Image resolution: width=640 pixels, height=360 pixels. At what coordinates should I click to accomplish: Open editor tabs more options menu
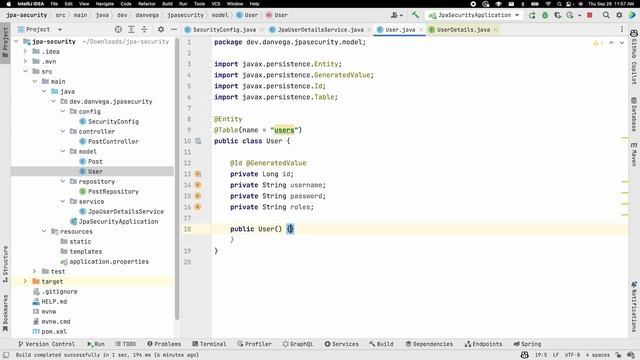(622, 29)
